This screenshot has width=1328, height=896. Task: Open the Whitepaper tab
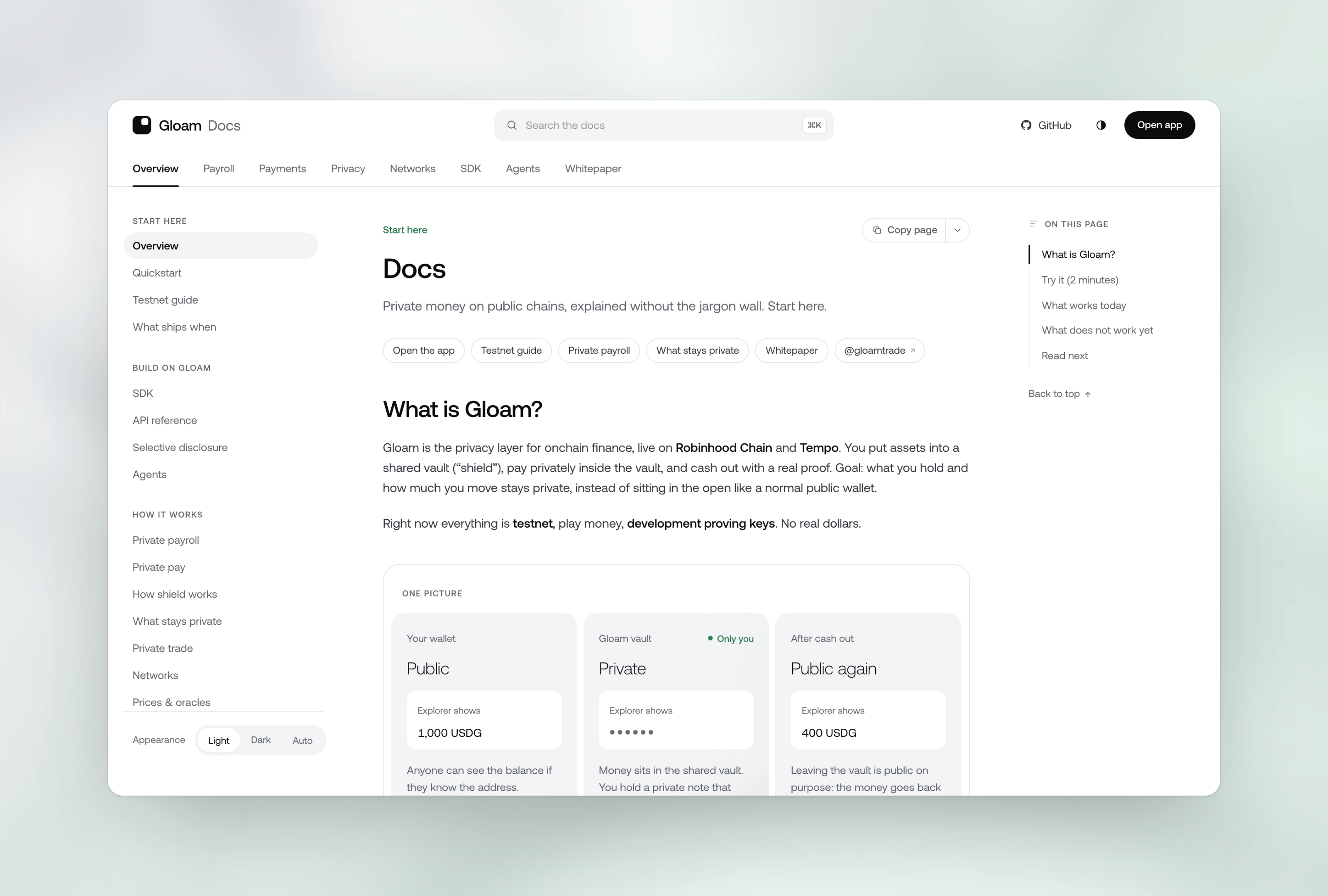pos(593,168)
